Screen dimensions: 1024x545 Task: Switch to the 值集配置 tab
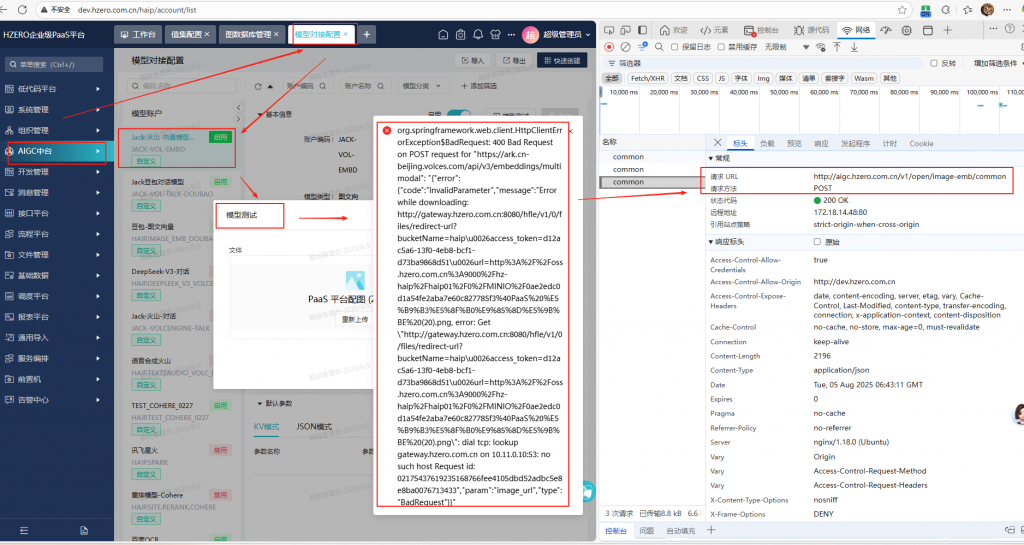[187, 34]
